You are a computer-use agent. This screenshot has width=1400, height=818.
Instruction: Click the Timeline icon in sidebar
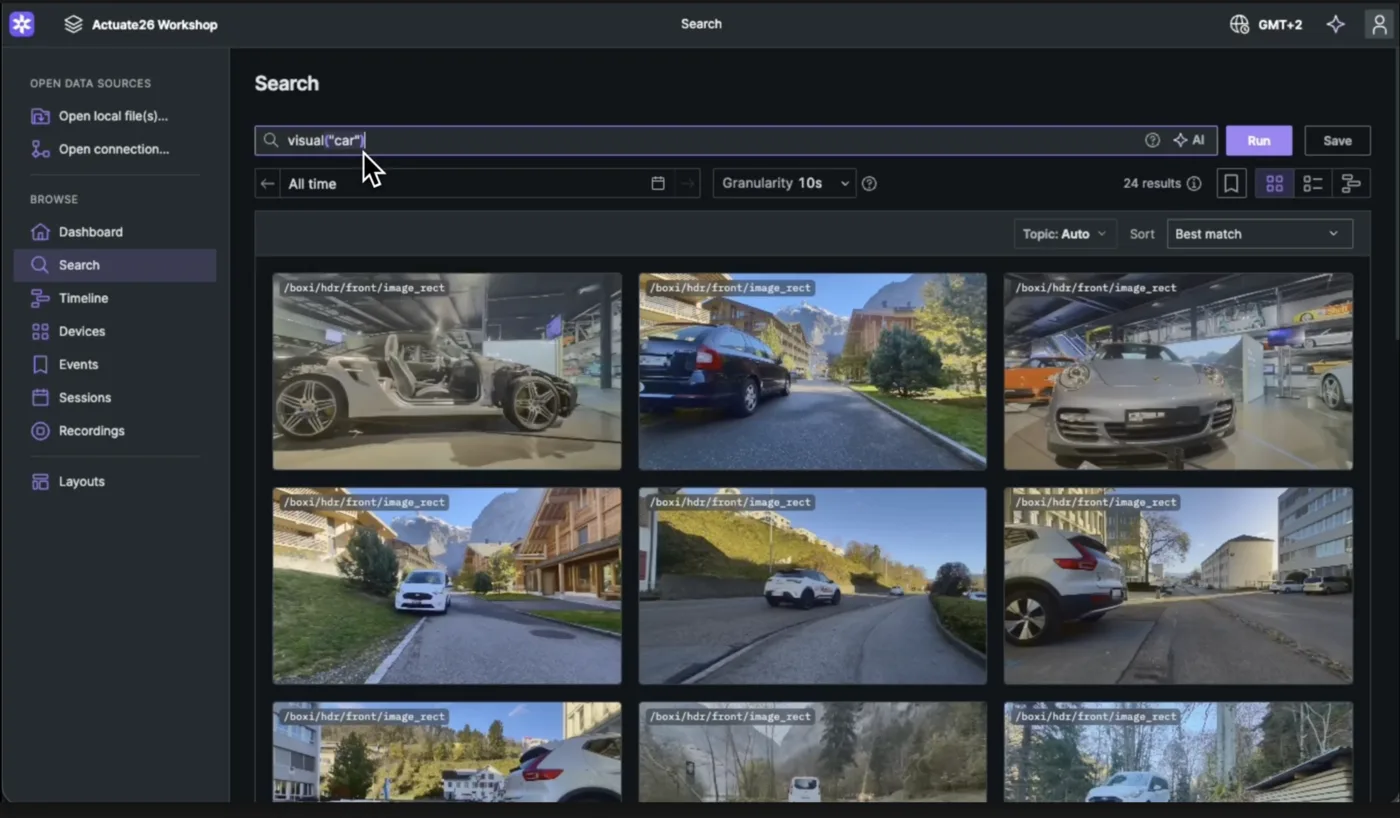click(40, 298)
